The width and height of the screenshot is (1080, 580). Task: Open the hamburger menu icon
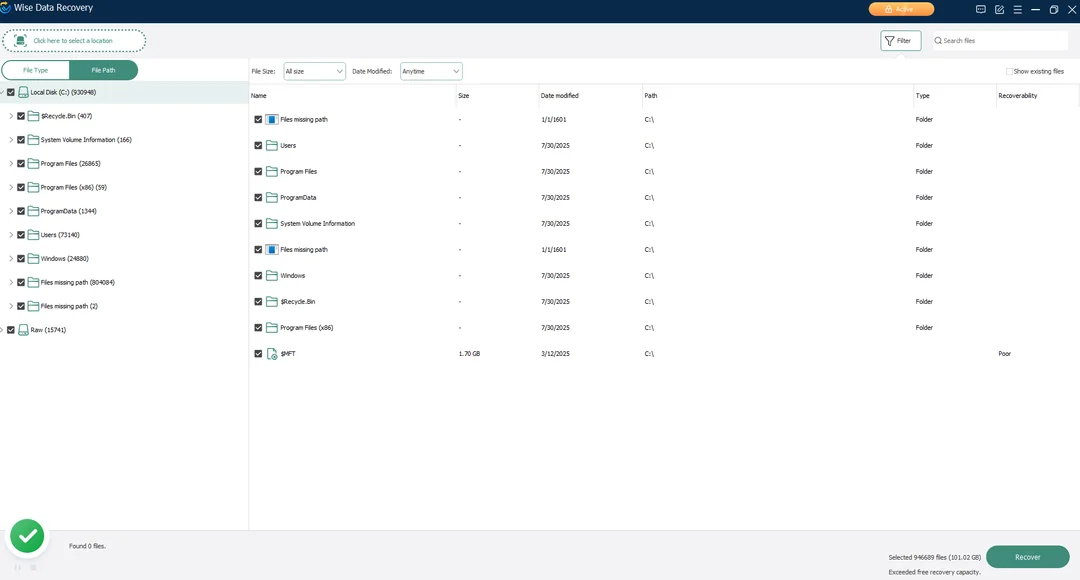1017,9
